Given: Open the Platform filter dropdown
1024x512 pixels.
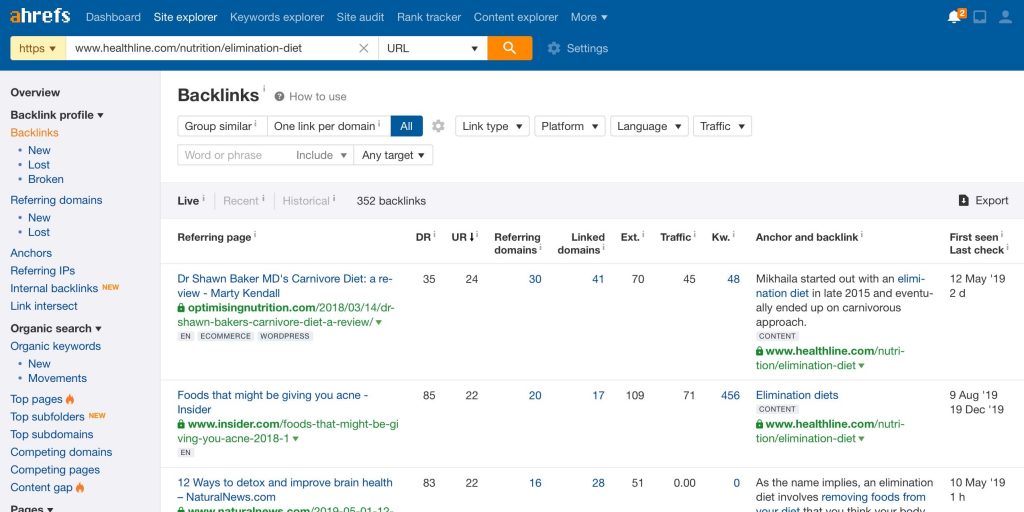Looking at the screenshot, I should pyautogui.click(x=569, y=126).
